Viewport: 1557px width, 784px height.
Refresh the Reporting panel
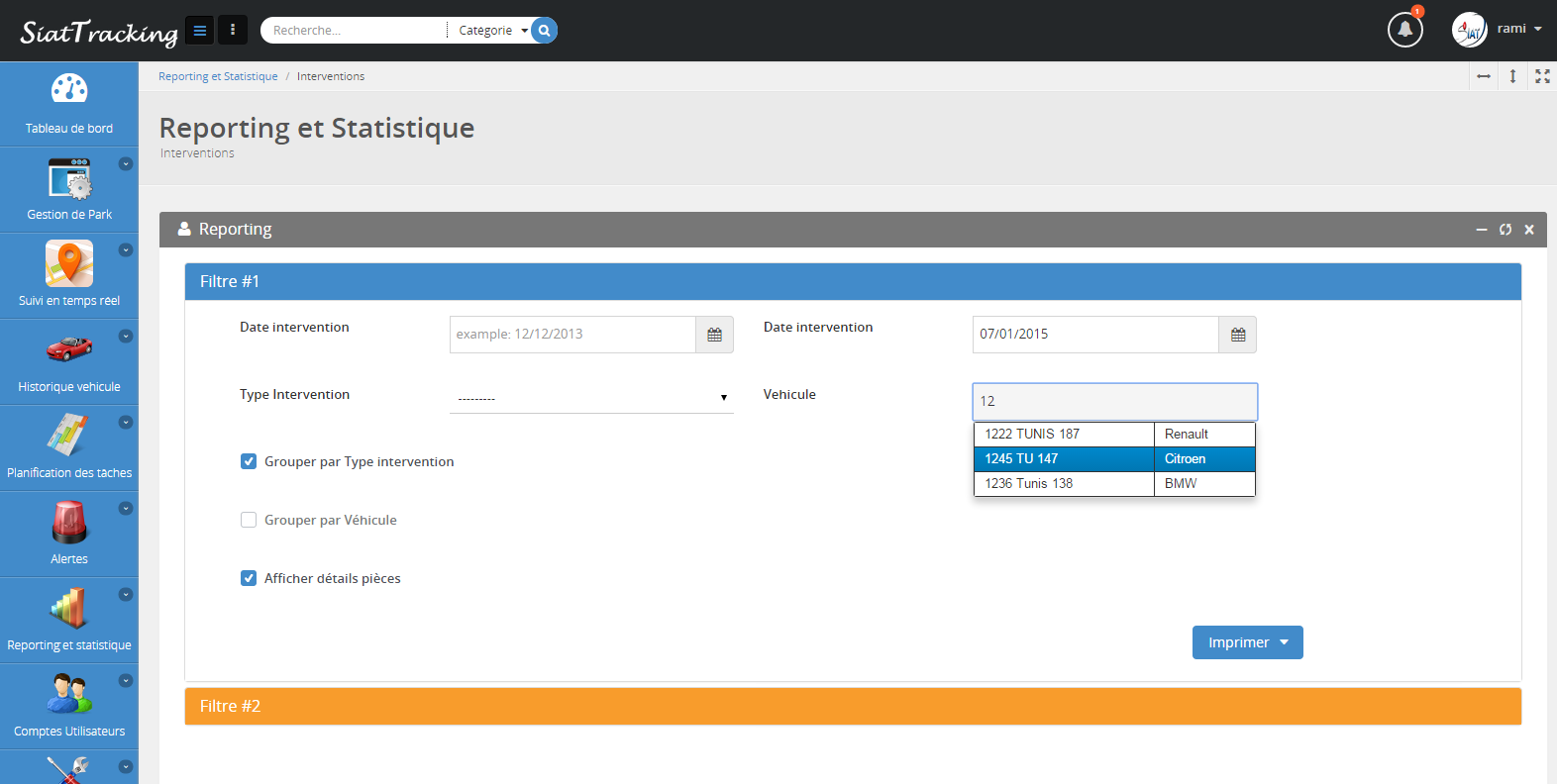coord(1505,230)
